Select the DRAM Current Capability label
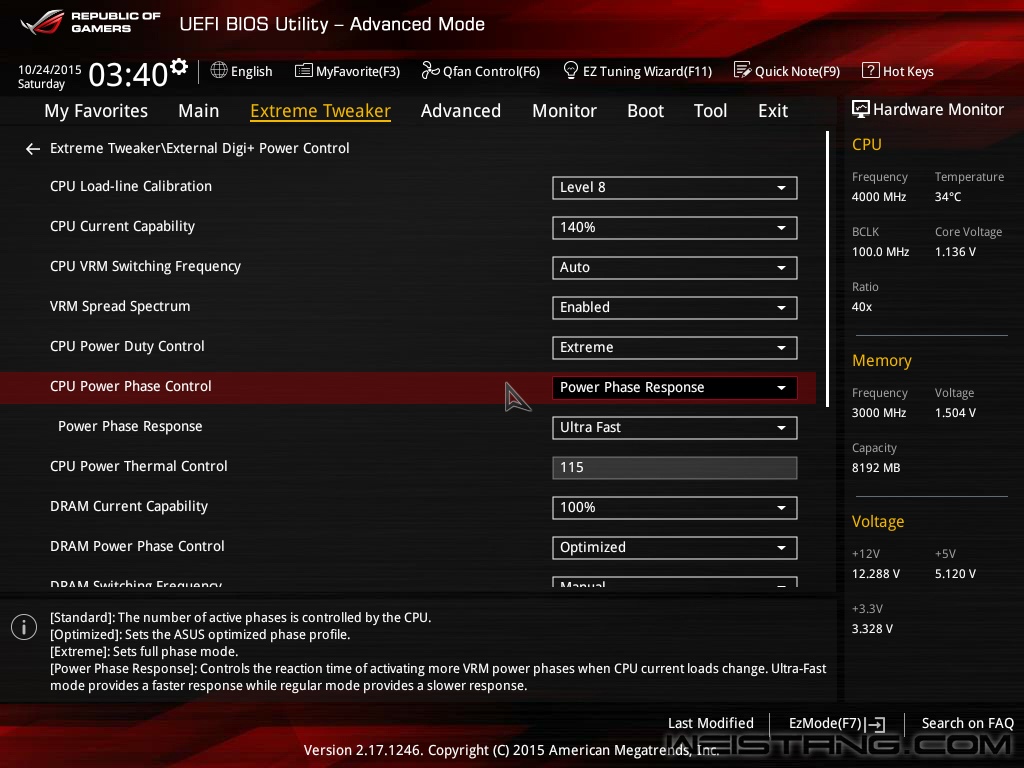This screenshot has height=768, width=1024. (129, 506)
